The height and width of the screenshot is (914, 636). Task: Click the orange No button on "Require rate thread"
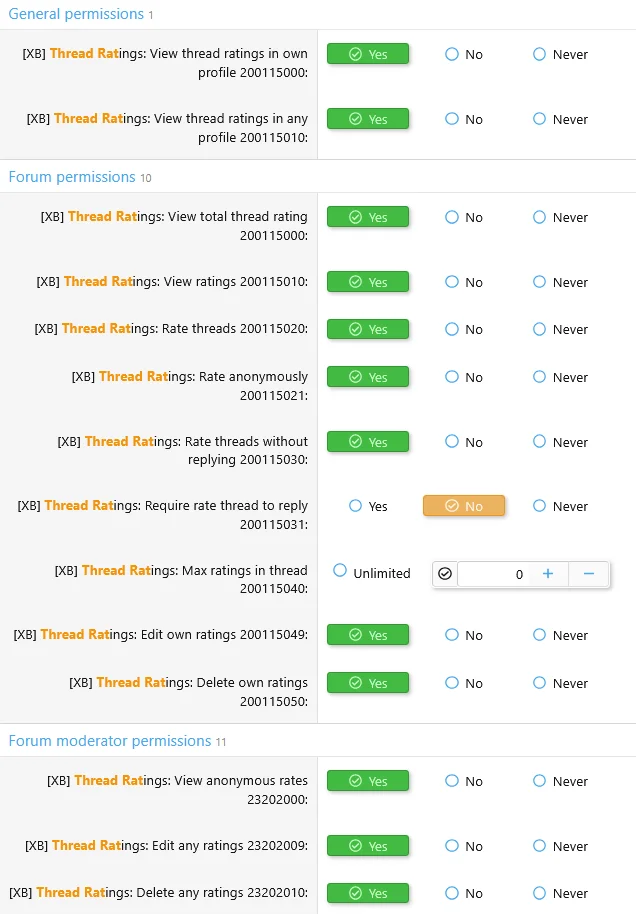(x=464, y=506)
